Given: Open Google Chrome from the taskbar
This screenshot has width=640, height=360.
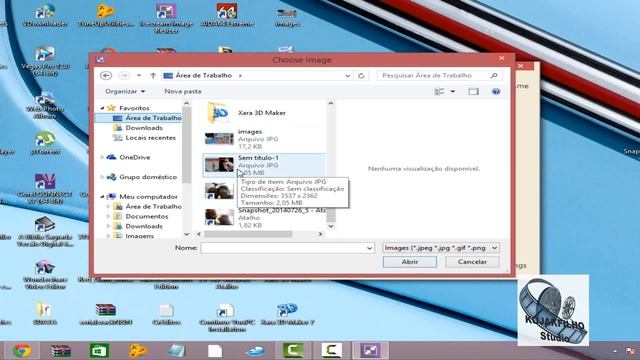Looking at the screenshot, I should tap(21, 351).
